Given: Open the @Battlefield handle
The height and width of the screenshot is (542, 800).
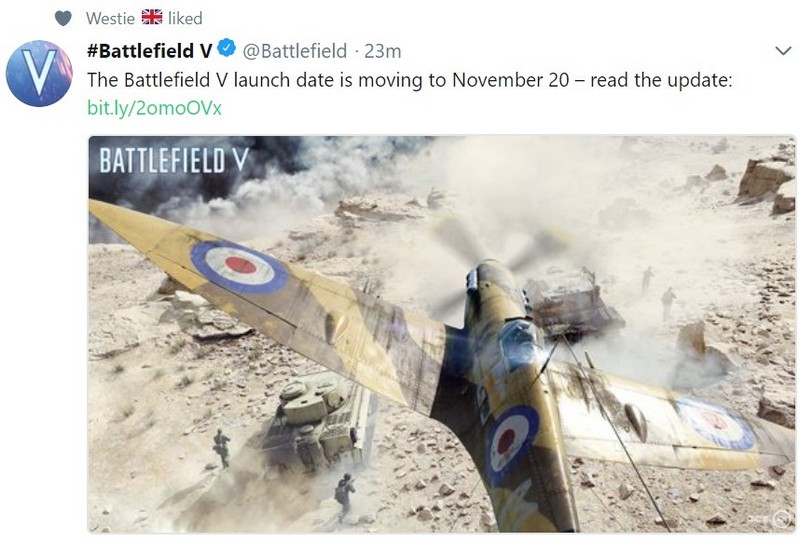Looking at the screenshot, I should point(295,50).
